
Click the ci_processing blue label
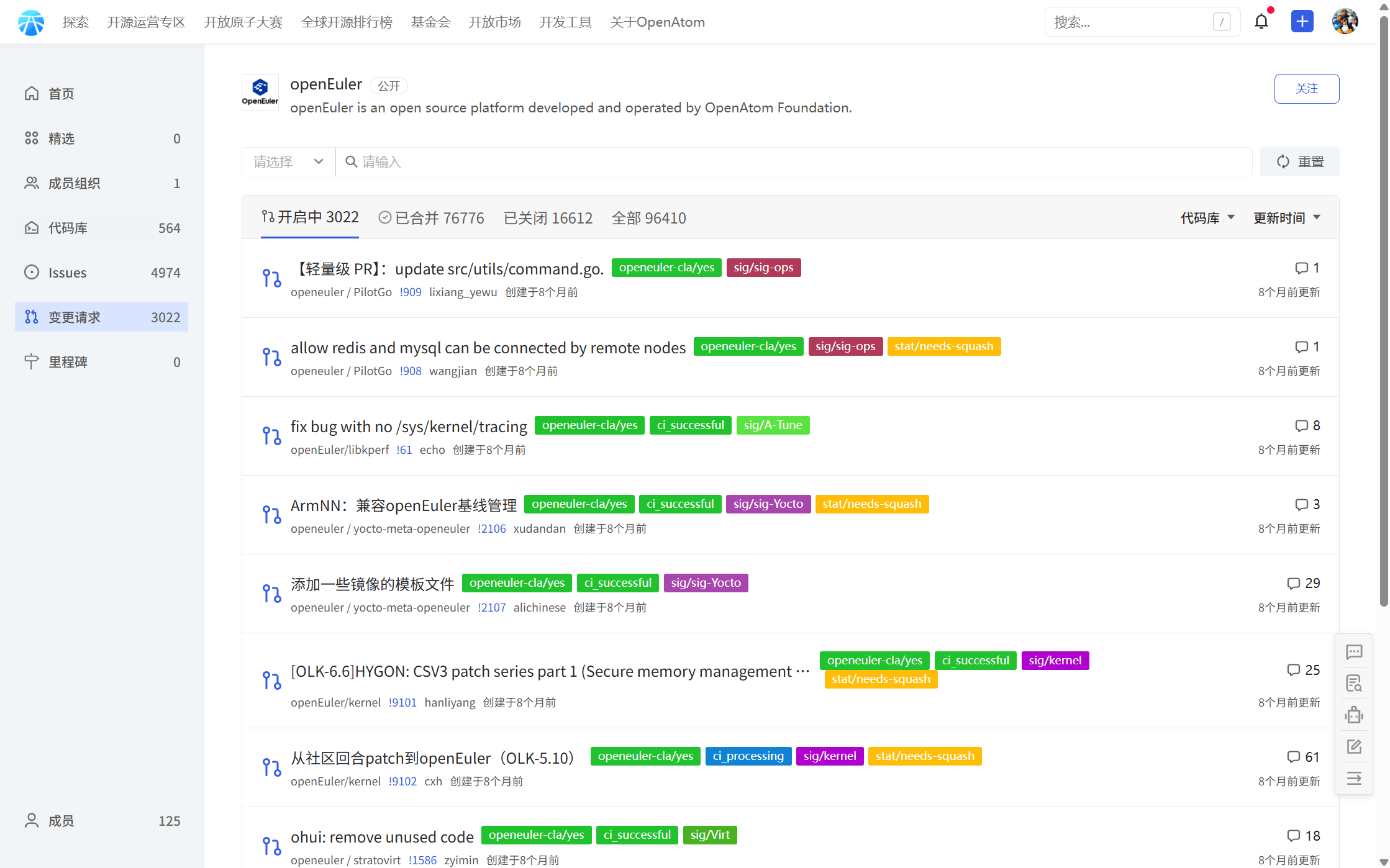click(x=748, y=756)
